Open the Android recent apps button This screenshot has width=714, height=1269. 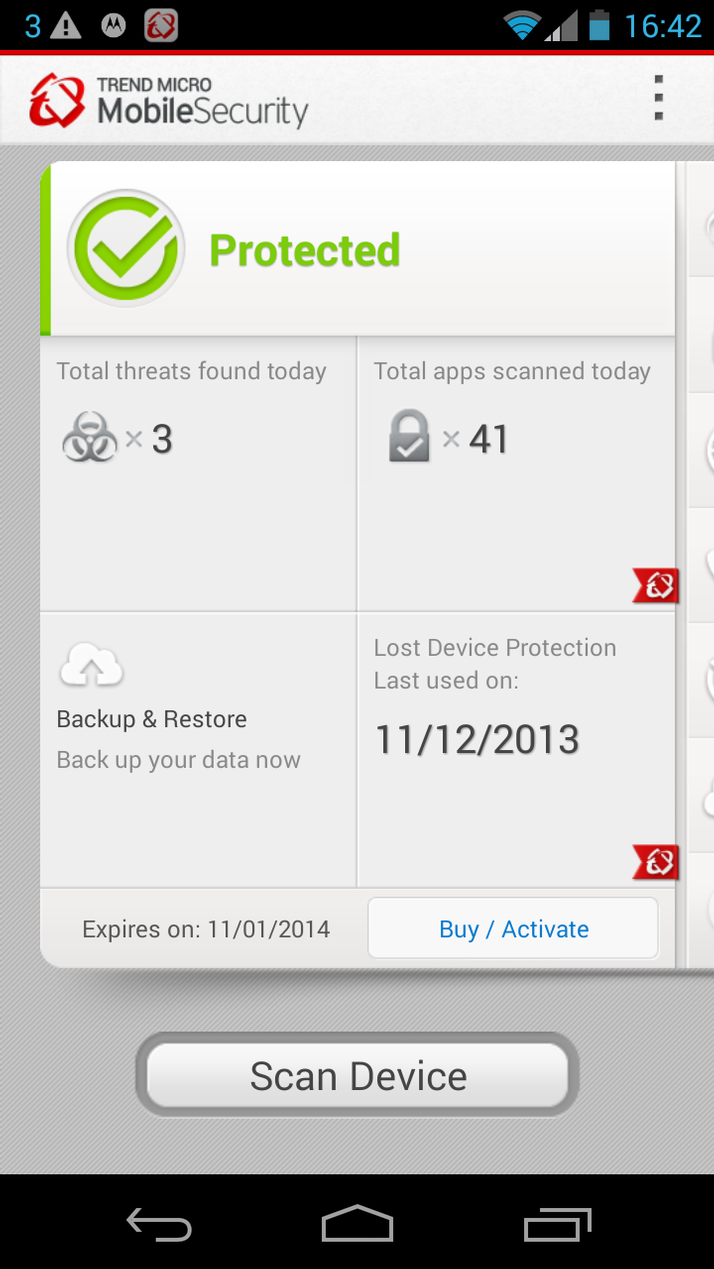557,1223
